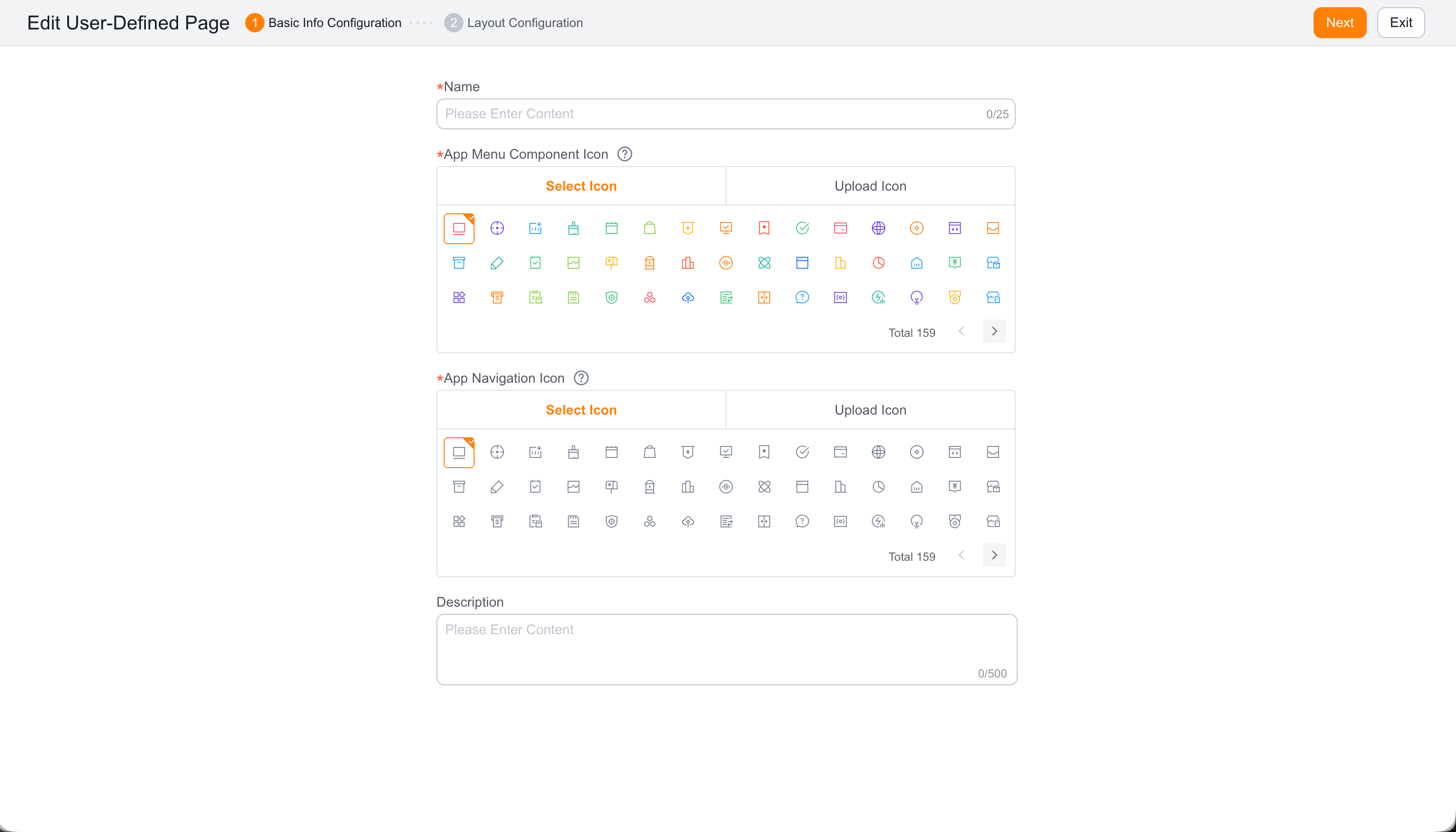Go to previous page of App Menu Component icons
1456x832 pixels.
coord(961,332)
